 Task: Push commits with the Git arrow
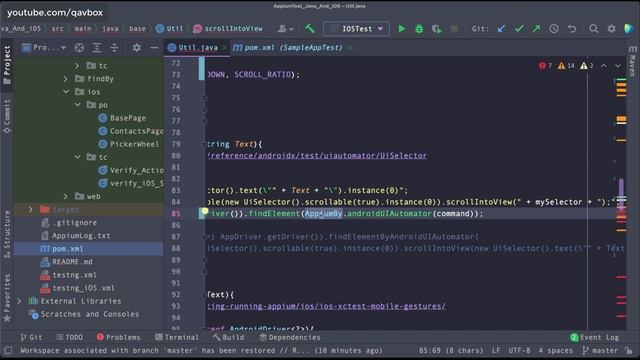pyautogui.click(x=536, y=29)
